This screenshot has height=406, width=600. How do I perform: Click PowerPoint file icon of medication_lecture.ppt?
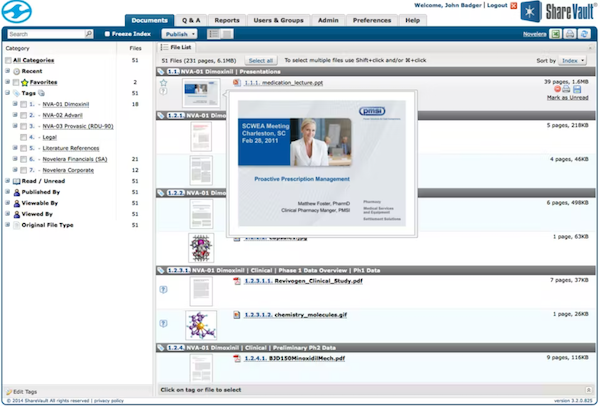tap(237, 82)
